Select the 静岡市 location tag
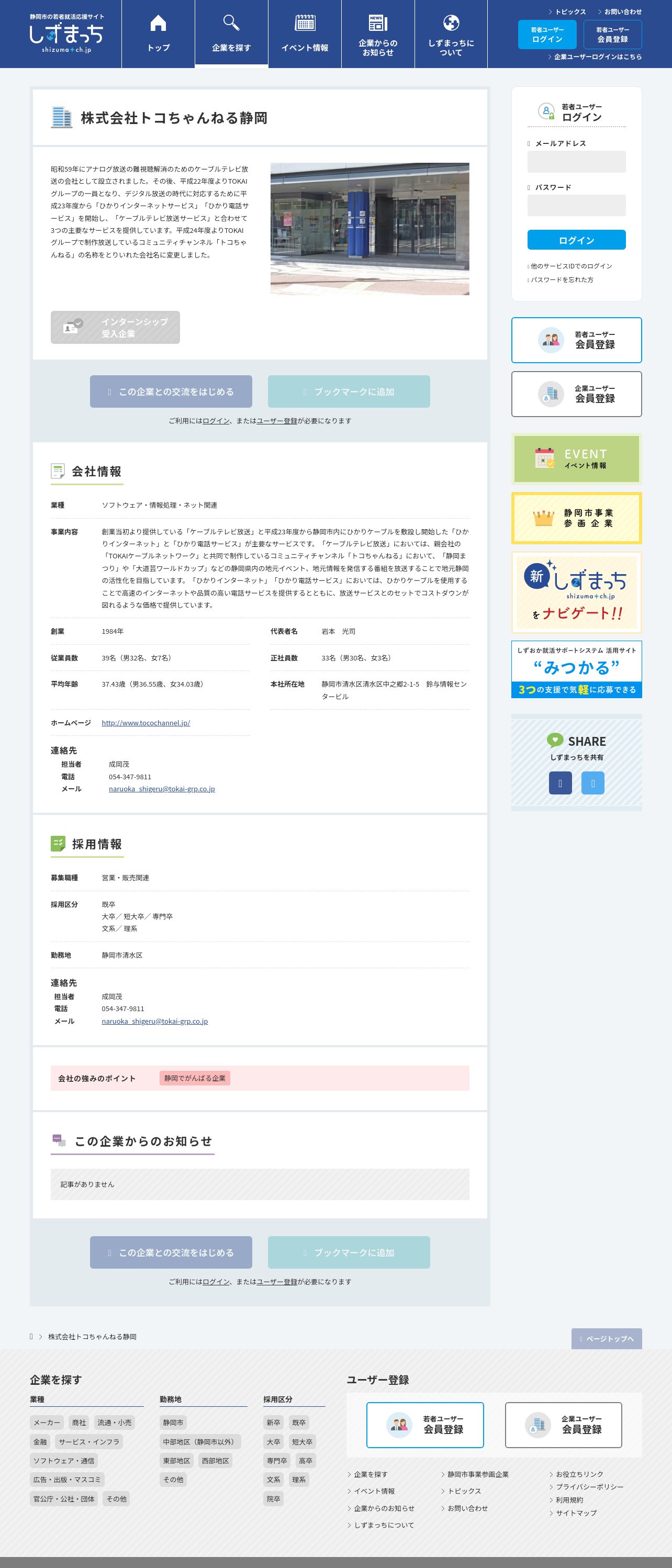The width and height of the screenshot is (672, 1568). coord(173,1423)
